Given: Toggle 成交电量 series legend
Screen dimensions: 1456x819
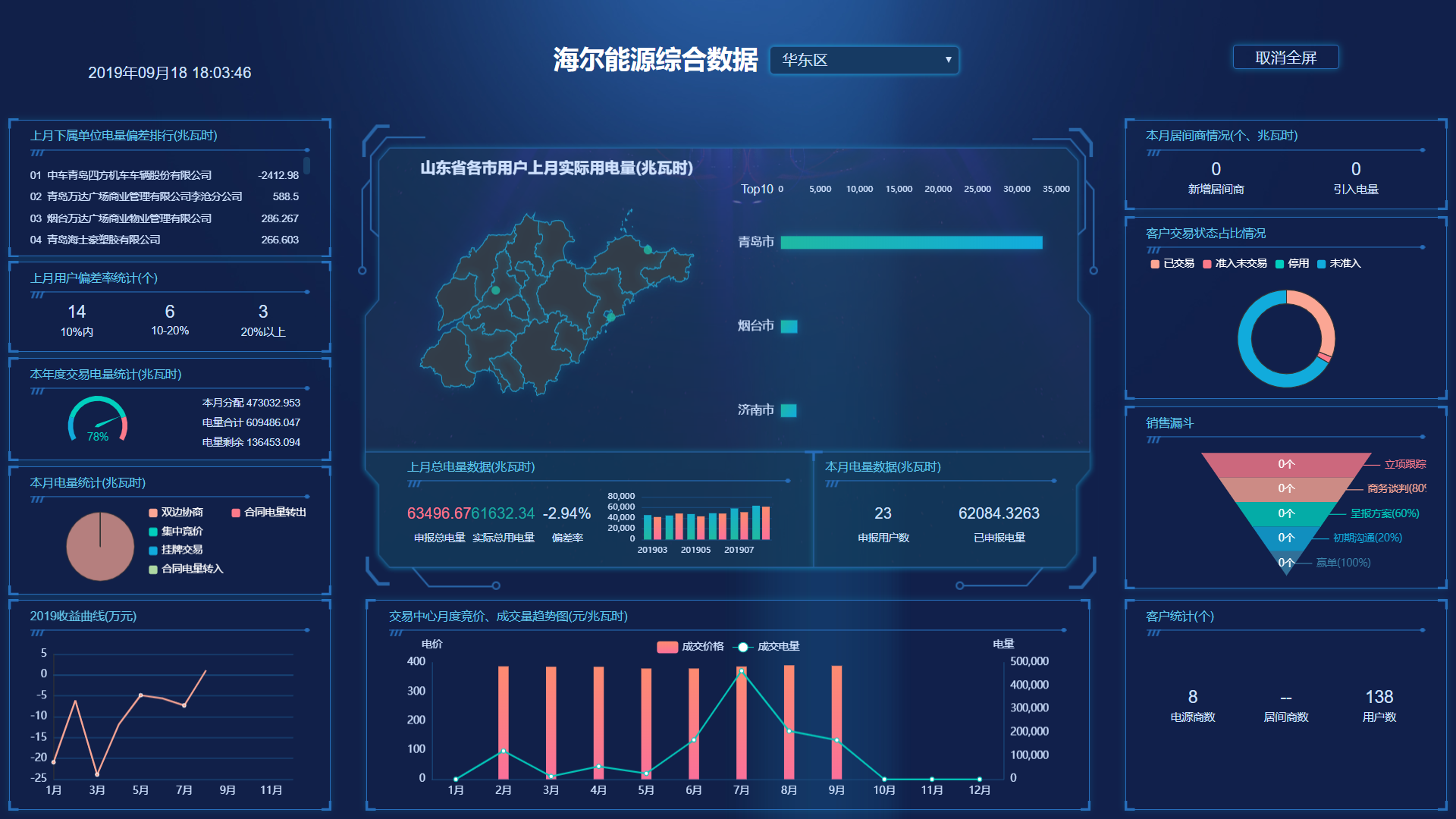Looking at the screenshot, I should (x=767, y=647).
